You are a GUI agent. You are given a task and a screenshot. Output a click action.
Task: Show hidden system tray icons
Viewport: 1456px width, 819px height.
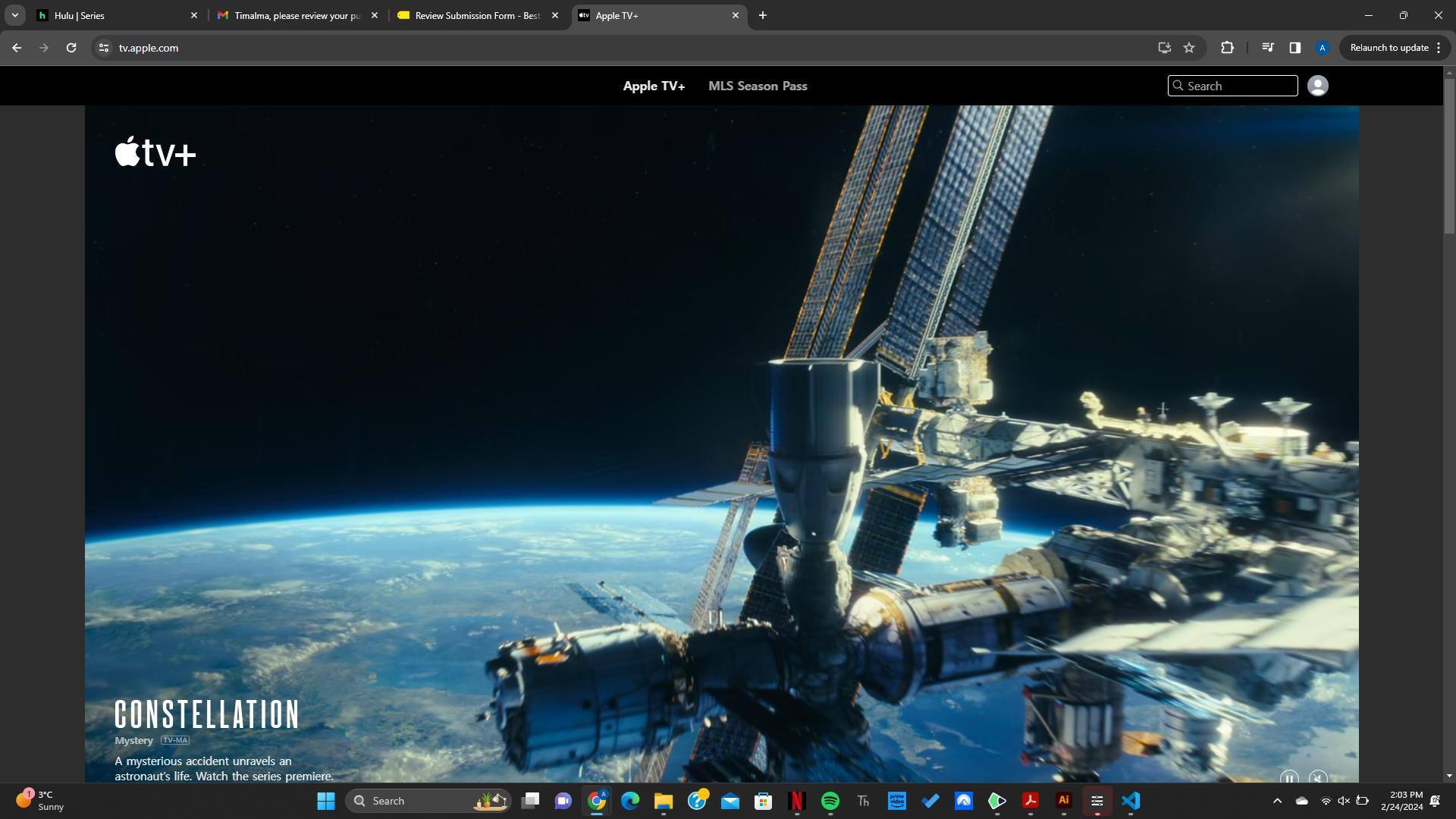pyautogui.click(x=1277, y=801)
